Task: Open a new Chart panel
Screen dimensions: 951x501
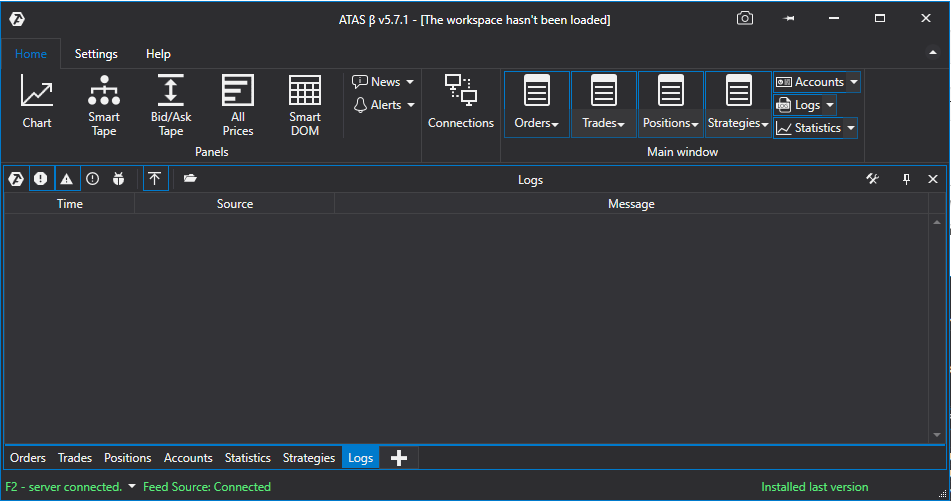Action: click(36, 101)
